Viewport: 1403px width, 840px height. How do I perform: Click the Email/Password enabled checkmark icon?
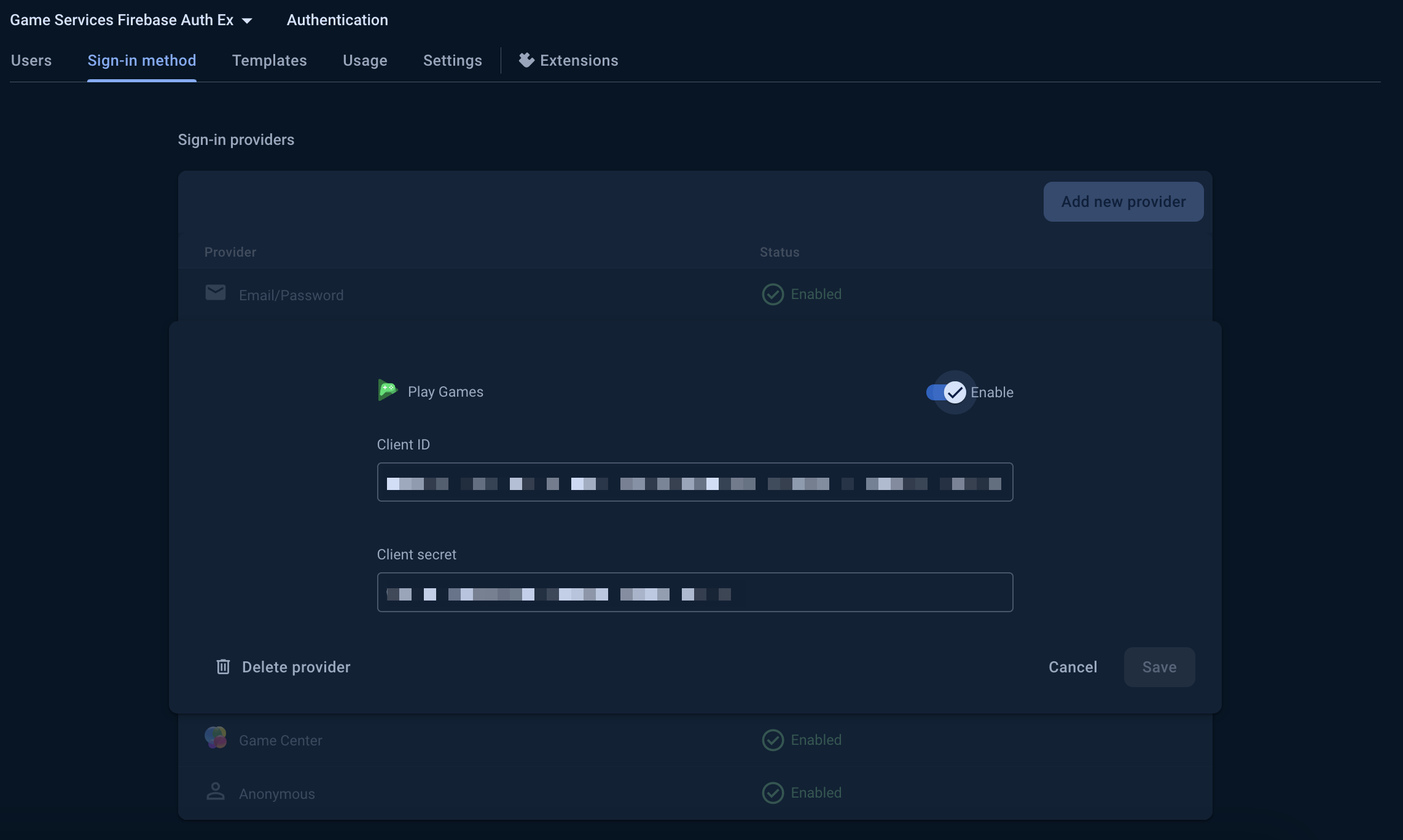[772, 293]
